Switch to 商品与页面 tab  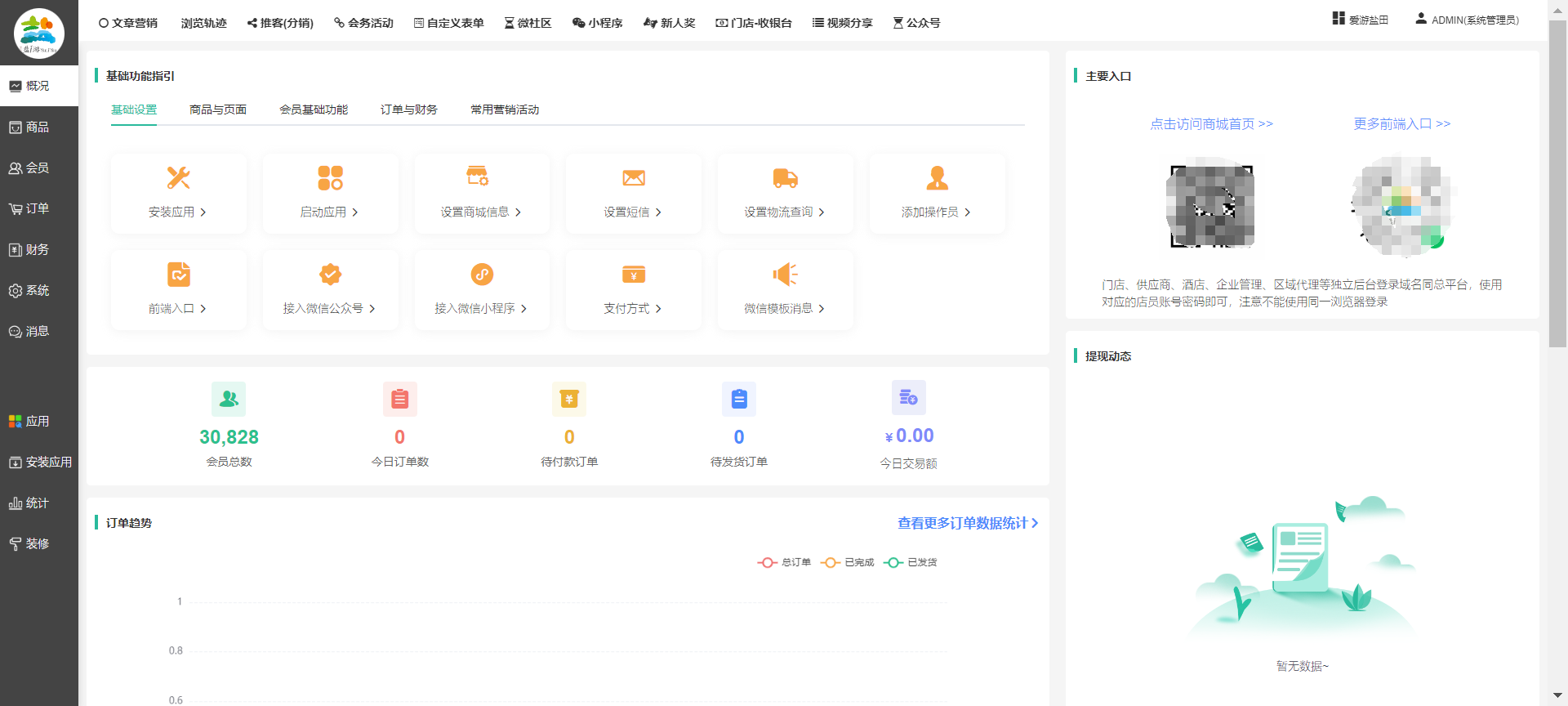[x=217, y=109]
